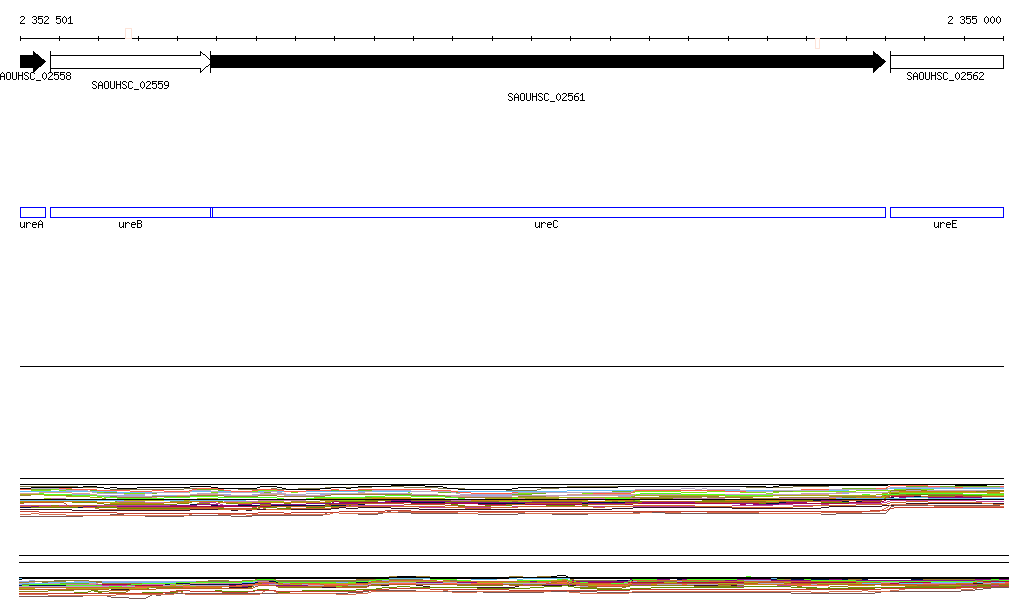Viewport: 1024px width, 611px height.
Task: Click the pink marker below the ruler near SAOUHSC_02562
Action: (x=818, y=43)
